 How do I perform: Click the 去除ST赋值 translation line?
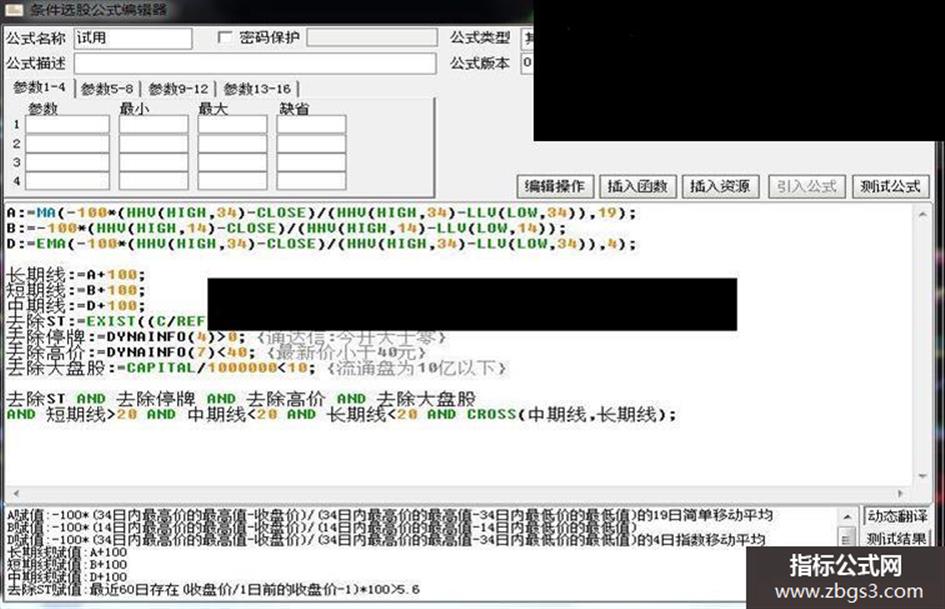click(x=213, y=590)
